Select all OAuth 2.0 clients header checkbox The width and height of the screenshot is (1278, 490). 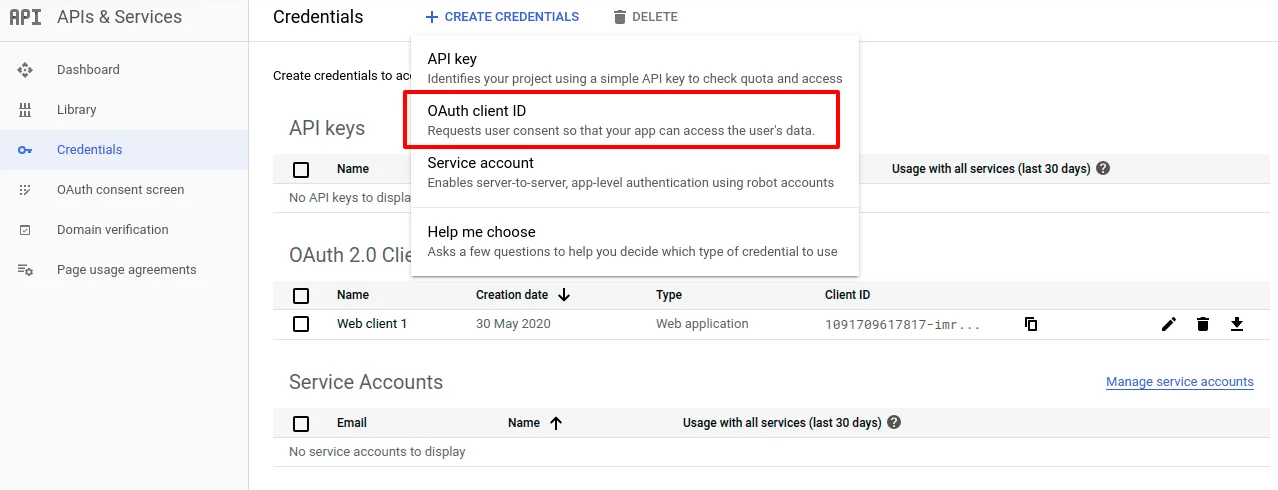301,296
